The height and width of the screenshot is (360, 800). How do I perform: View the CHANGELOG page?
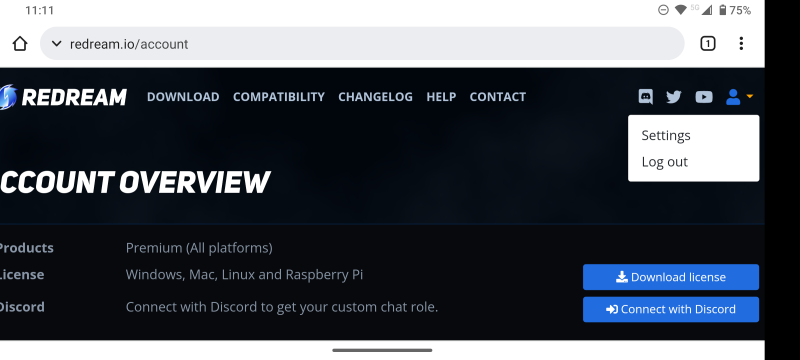[x=376, y=97]
